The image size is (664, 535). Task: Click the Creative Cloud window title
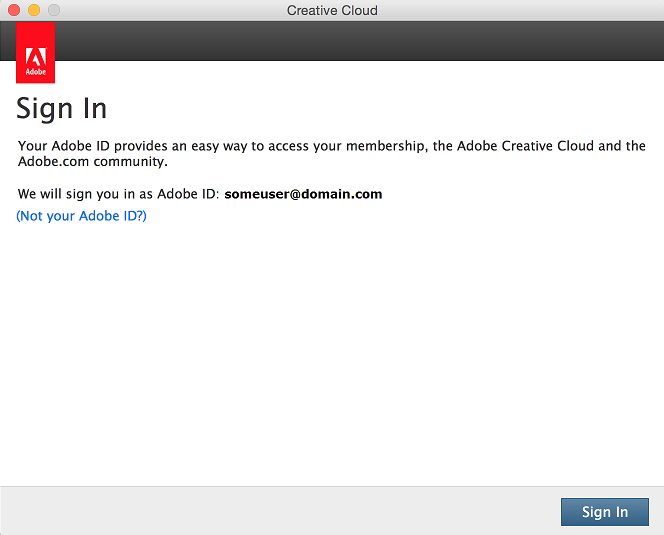[332, 10]
